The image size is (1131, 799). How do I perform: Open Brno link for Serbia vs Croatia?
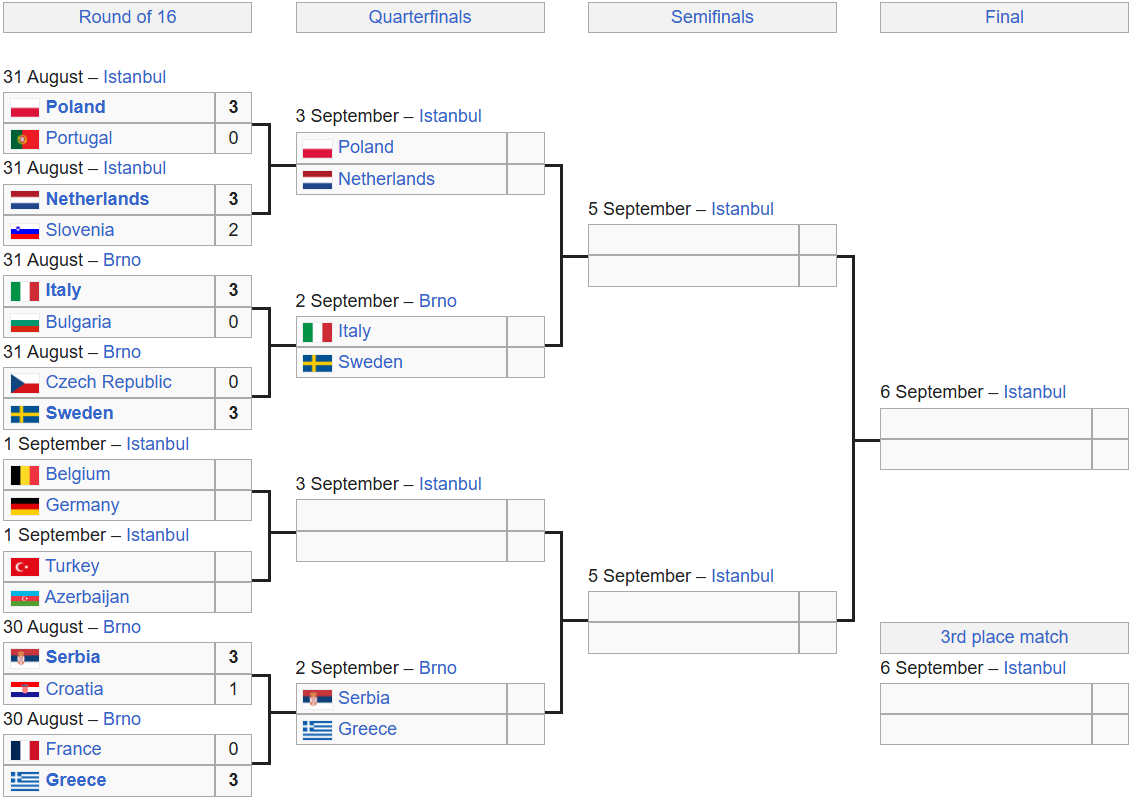(x=122, y=627)
